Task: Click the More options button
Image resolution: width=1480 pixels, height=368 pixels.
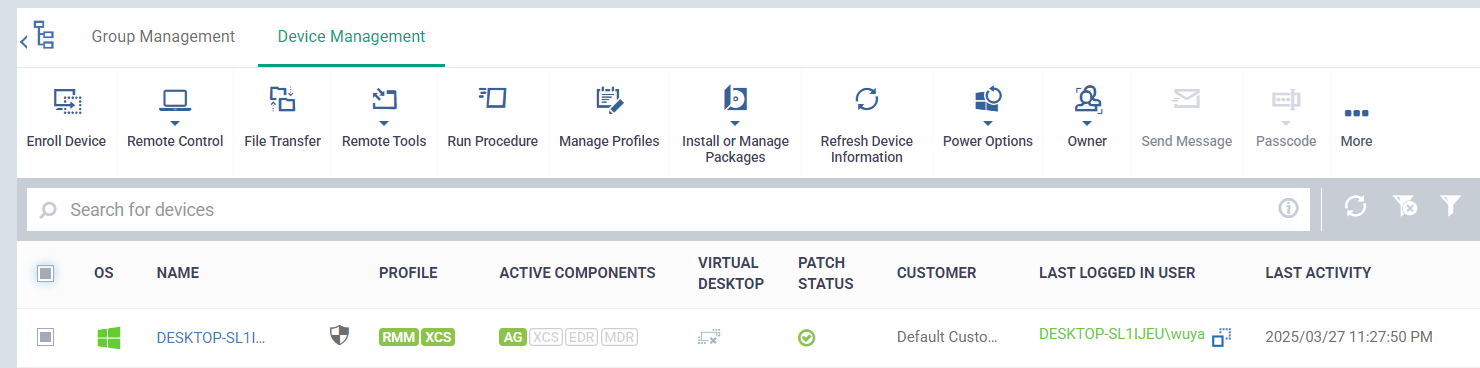Action: pos(1356,125)
